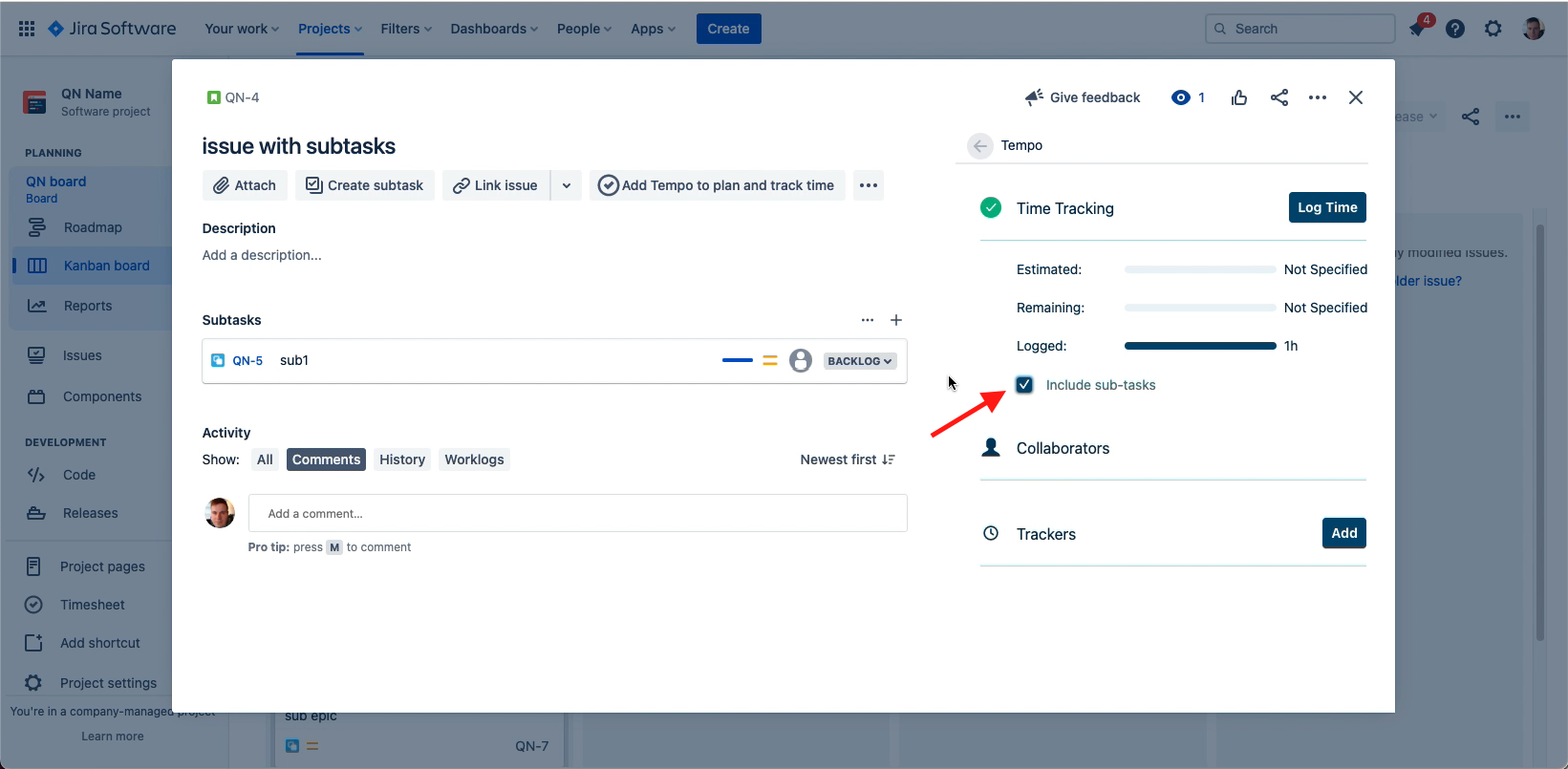Toggle the watch eye icon
1568x769 pixels.
coord(1181,97)
